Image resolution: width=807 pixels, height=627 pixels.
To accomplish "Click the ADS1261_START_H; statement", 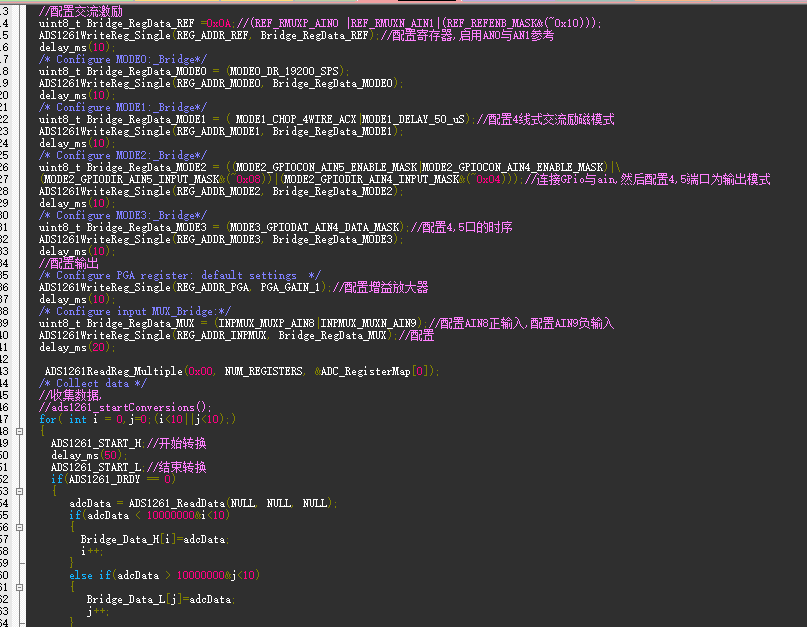I will [x=97, y=443].
